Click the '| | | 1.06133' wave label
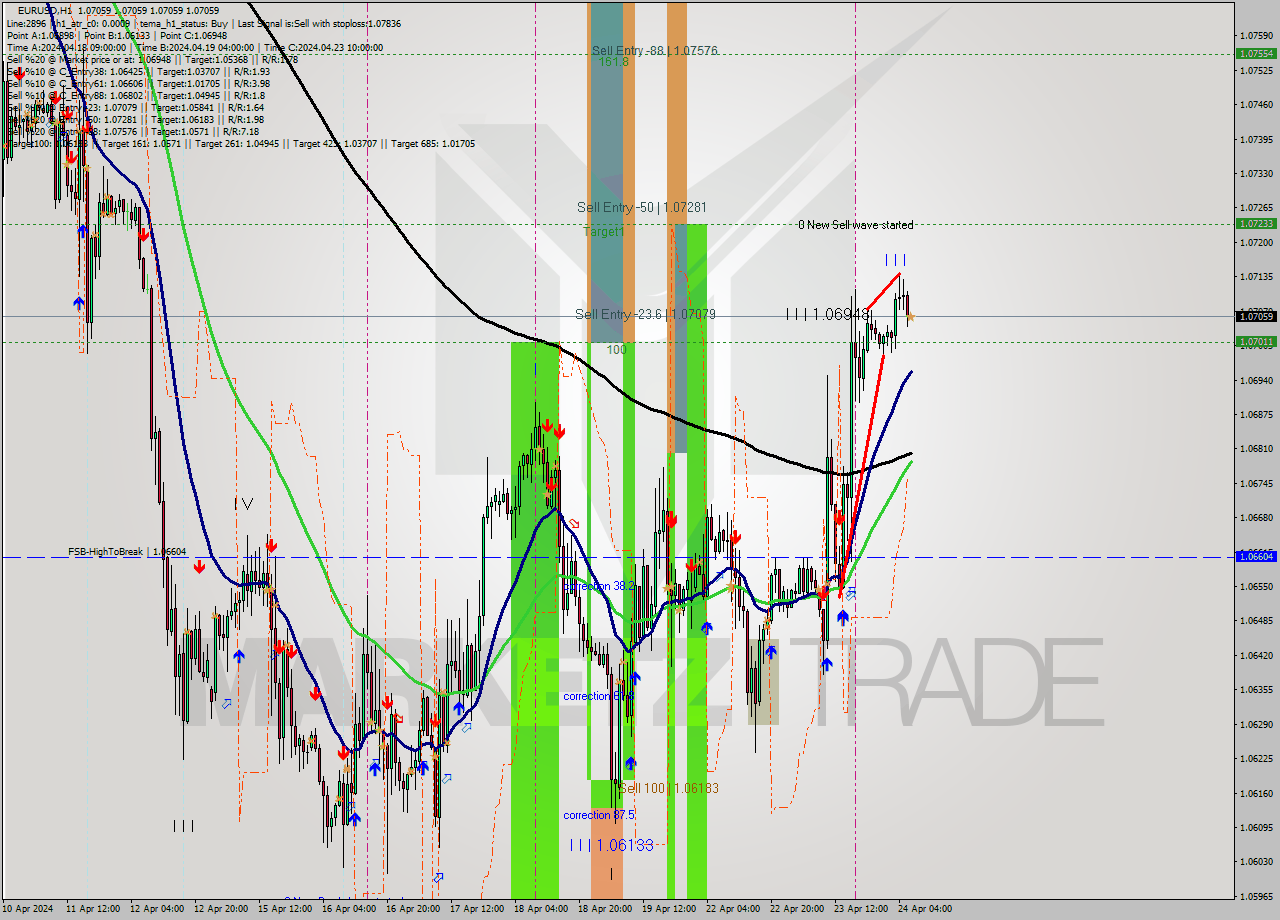Image resolution: width=1280 pixels, height=920 pixels. point(611,845)
